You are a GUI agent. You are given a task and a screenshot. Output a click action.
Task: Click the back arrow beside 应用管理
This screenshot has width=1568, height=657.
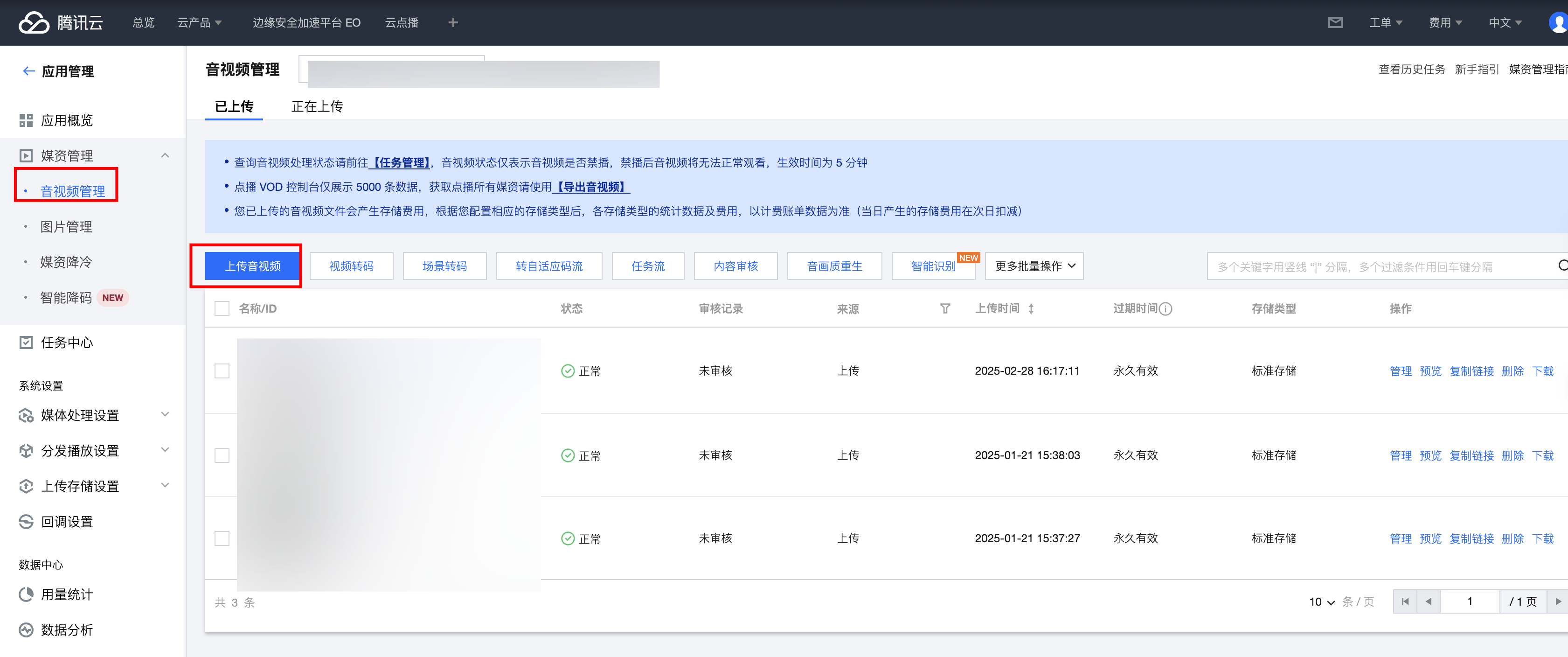point(28,71)
